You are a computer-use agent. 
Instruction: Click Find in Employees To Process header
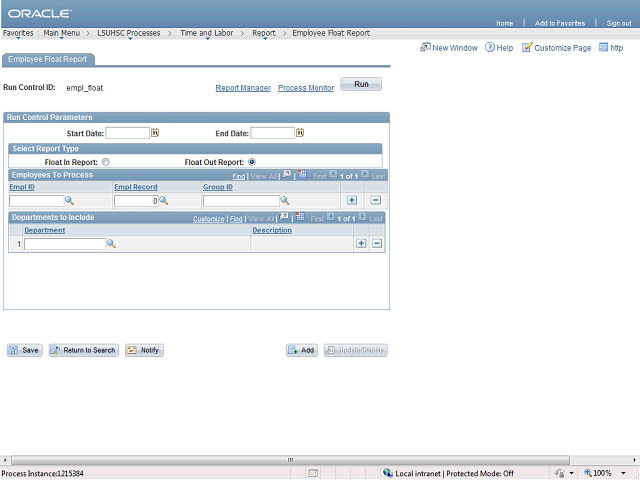239,176
